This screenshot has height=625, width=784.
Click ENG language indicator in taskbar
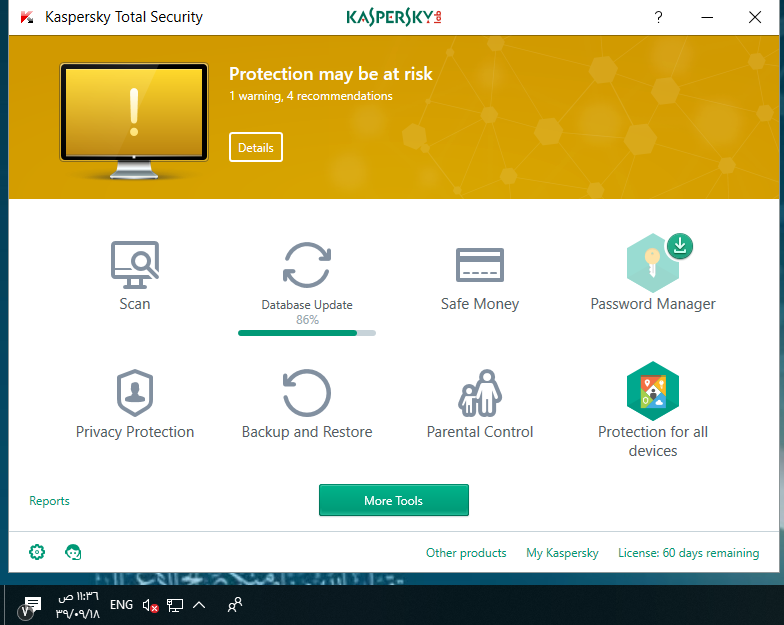tap(122, 604)
